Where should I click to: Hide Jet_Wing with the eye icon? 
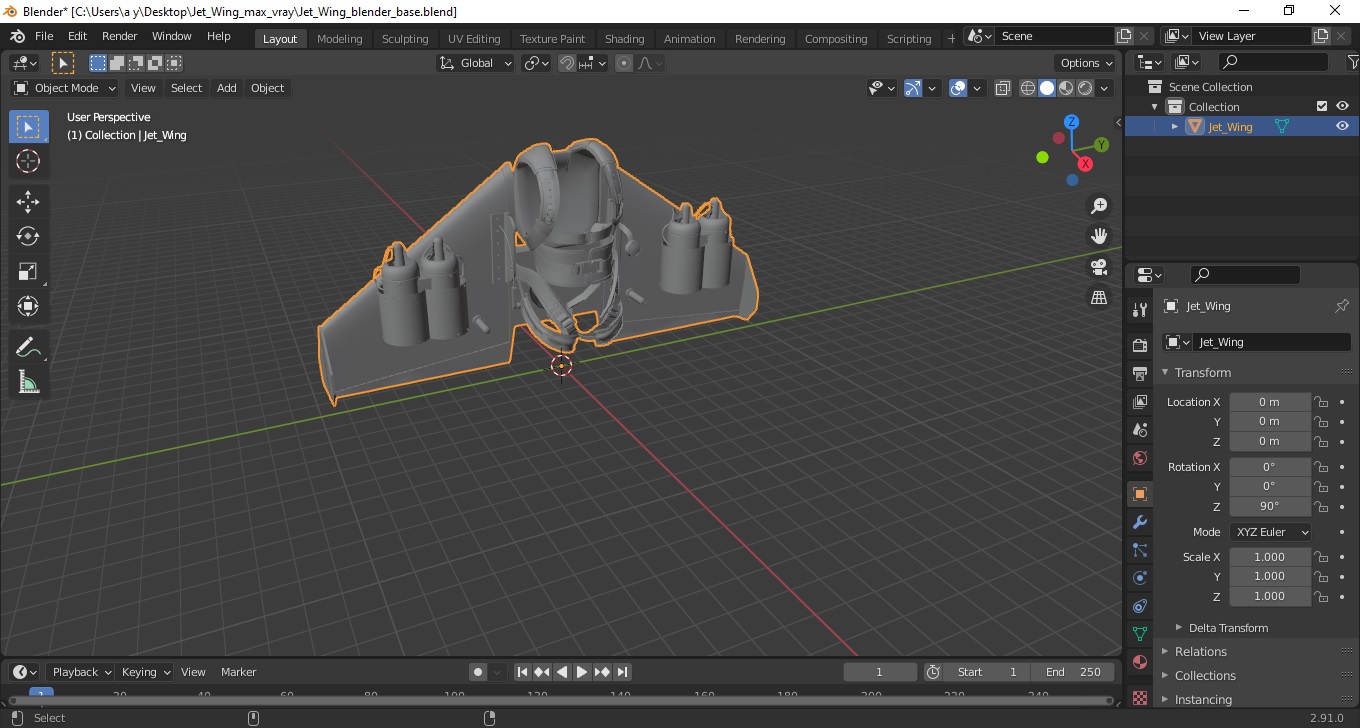click(1343, 126)
